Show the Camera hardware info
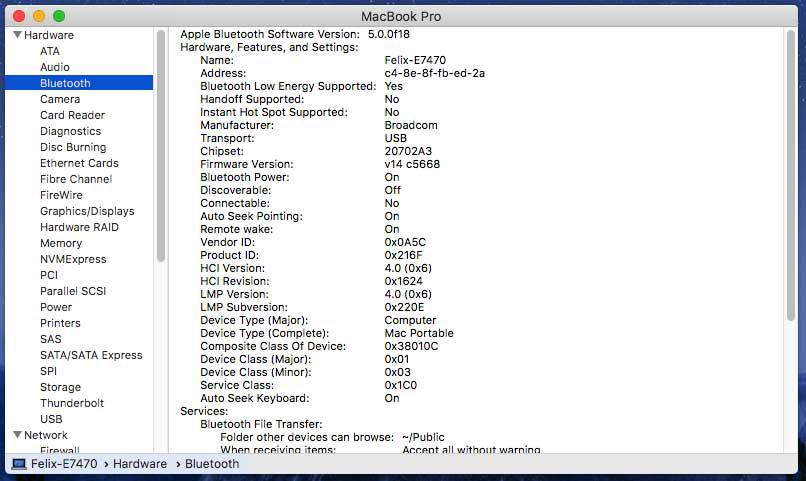Screen dimensions: 806x481 click(x=60, y=99)
